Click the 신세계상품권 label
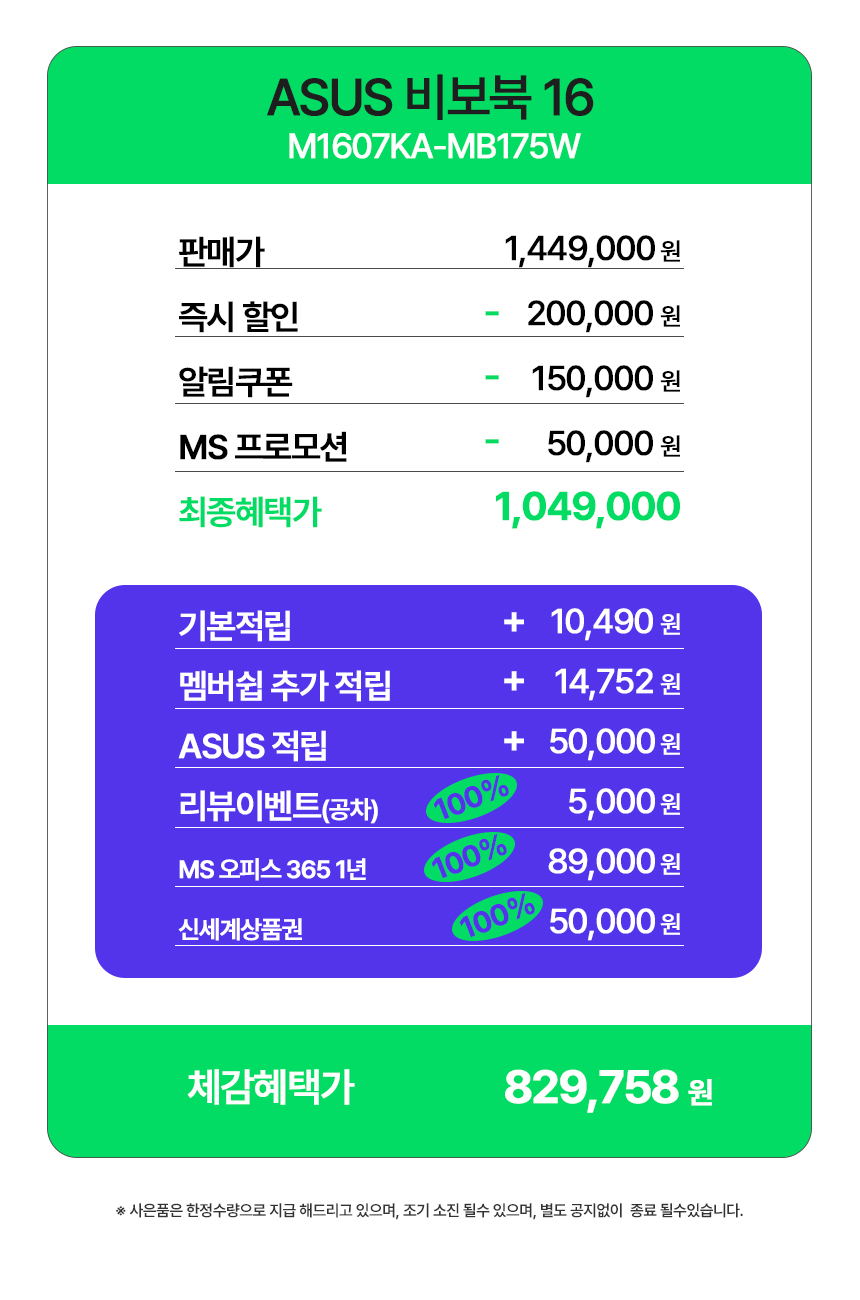Viewport: 860px width, 1300px height. 240,929
